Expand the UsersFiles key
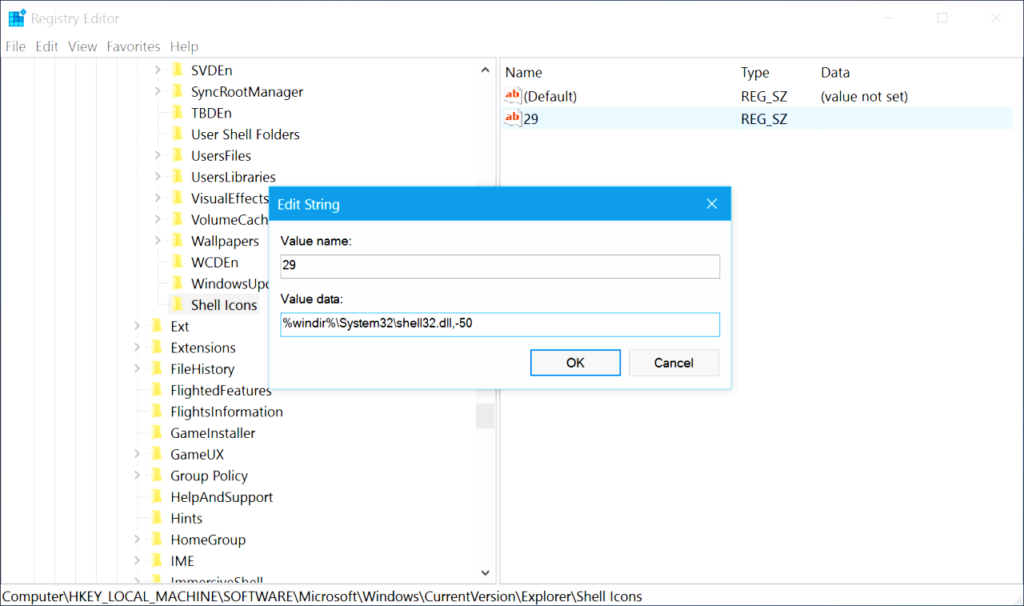Image resolution: width=1024 pixels, height=606 pixels. pos(157,155)
